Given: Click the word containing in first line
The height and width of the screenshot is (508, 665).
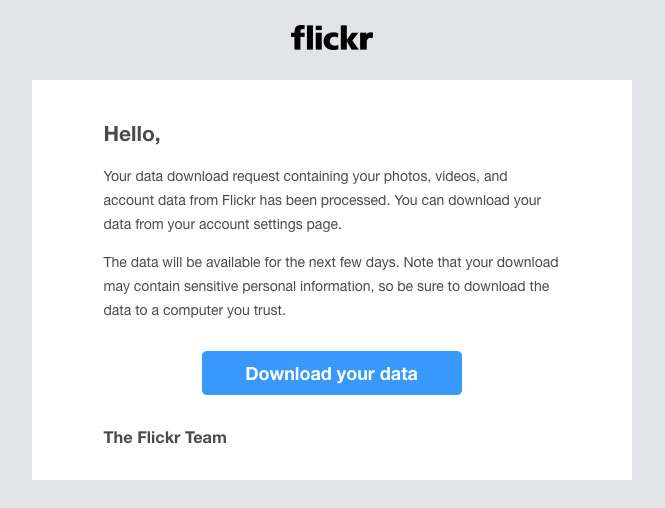Looking at the screenshot, I should point(316,176).
